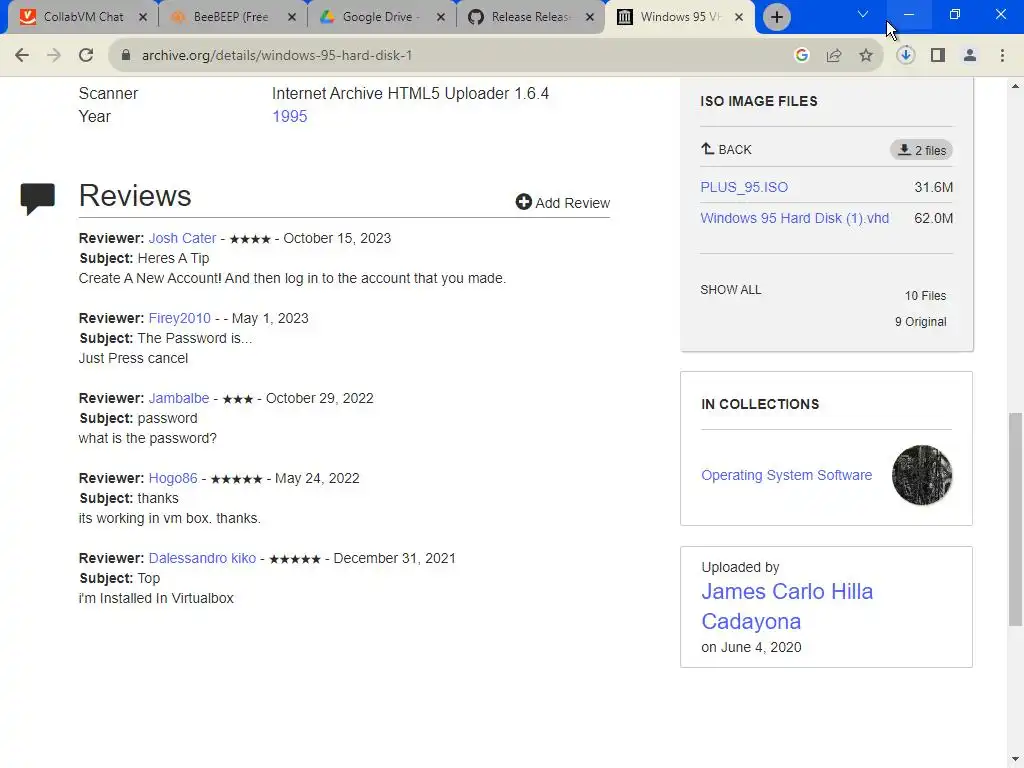1024x768 pixels.
Task: Click the 'Just Press cancel' review text
Action: [x=133, y=359]
